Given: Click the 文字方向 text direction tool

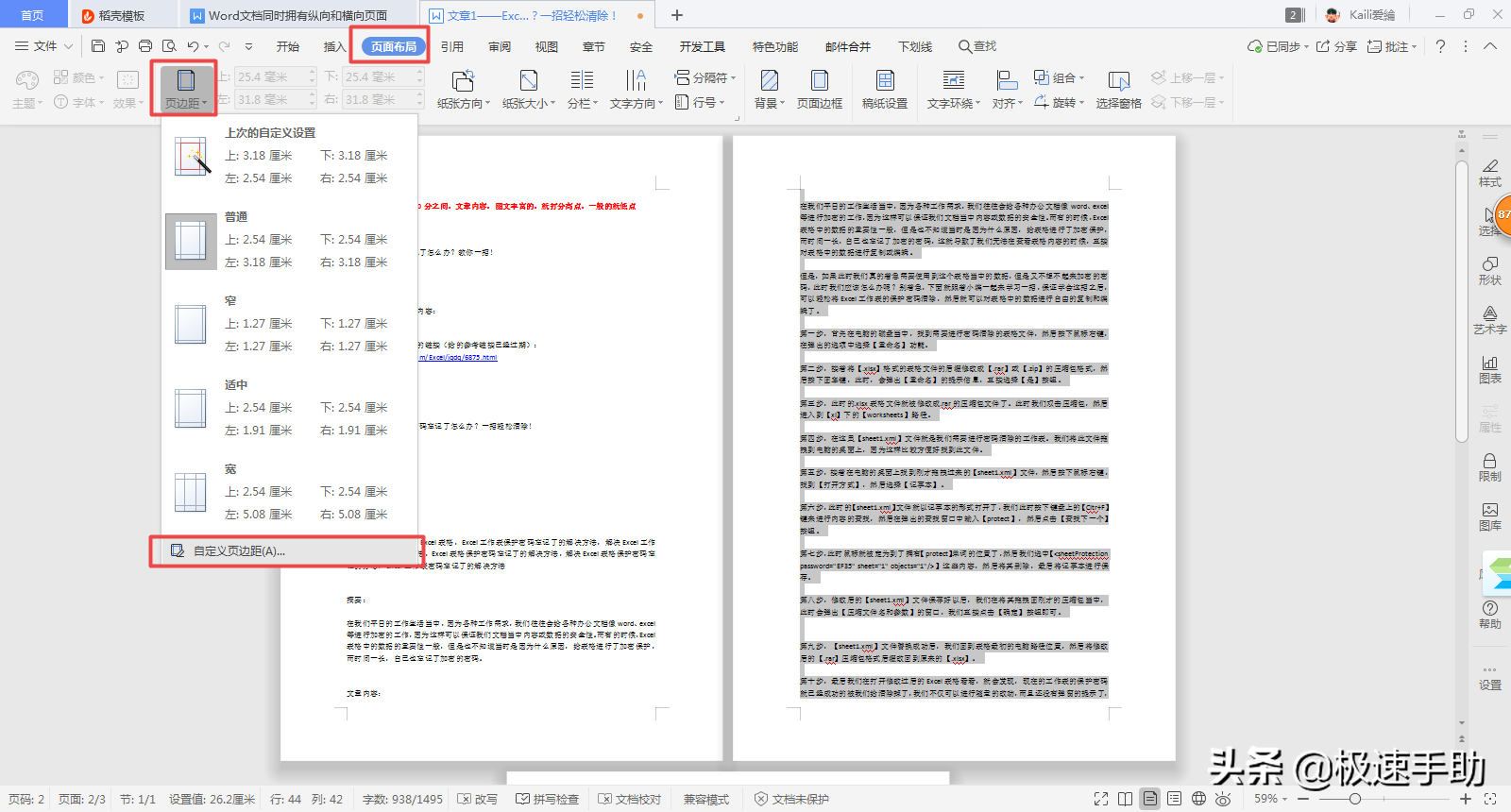Looking at the screenshot, I should 636,90.
